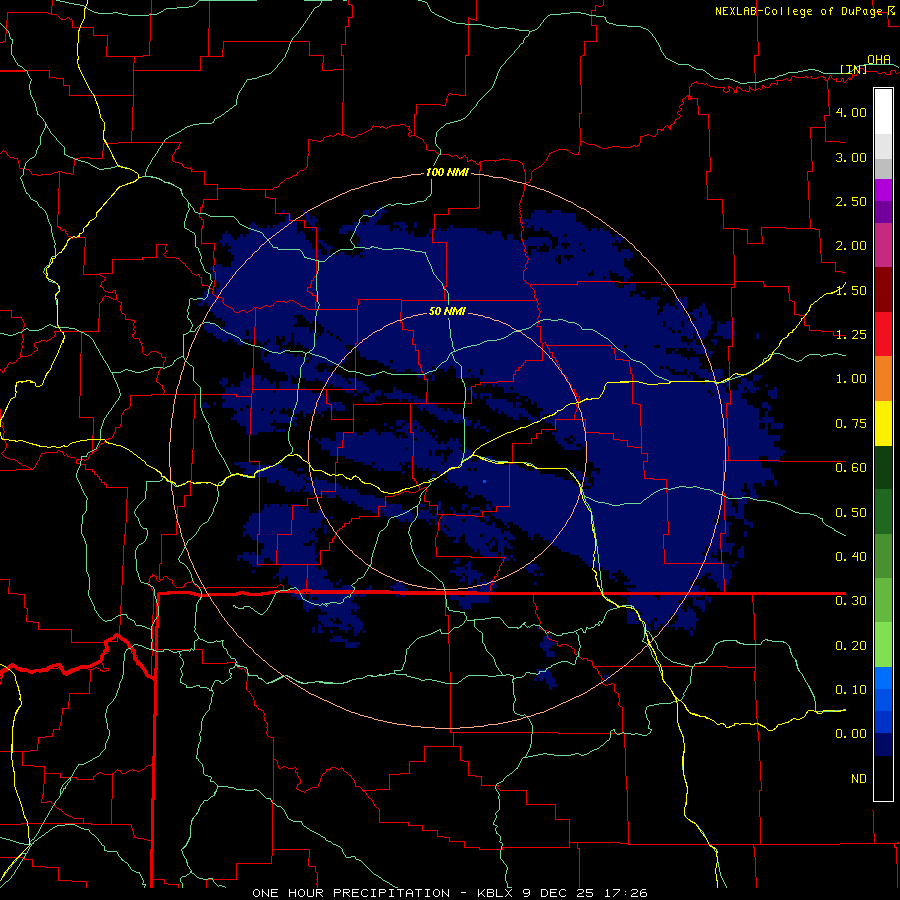Click the 1.25 legend value
The image size is (900, 900).
pos(851,335)
